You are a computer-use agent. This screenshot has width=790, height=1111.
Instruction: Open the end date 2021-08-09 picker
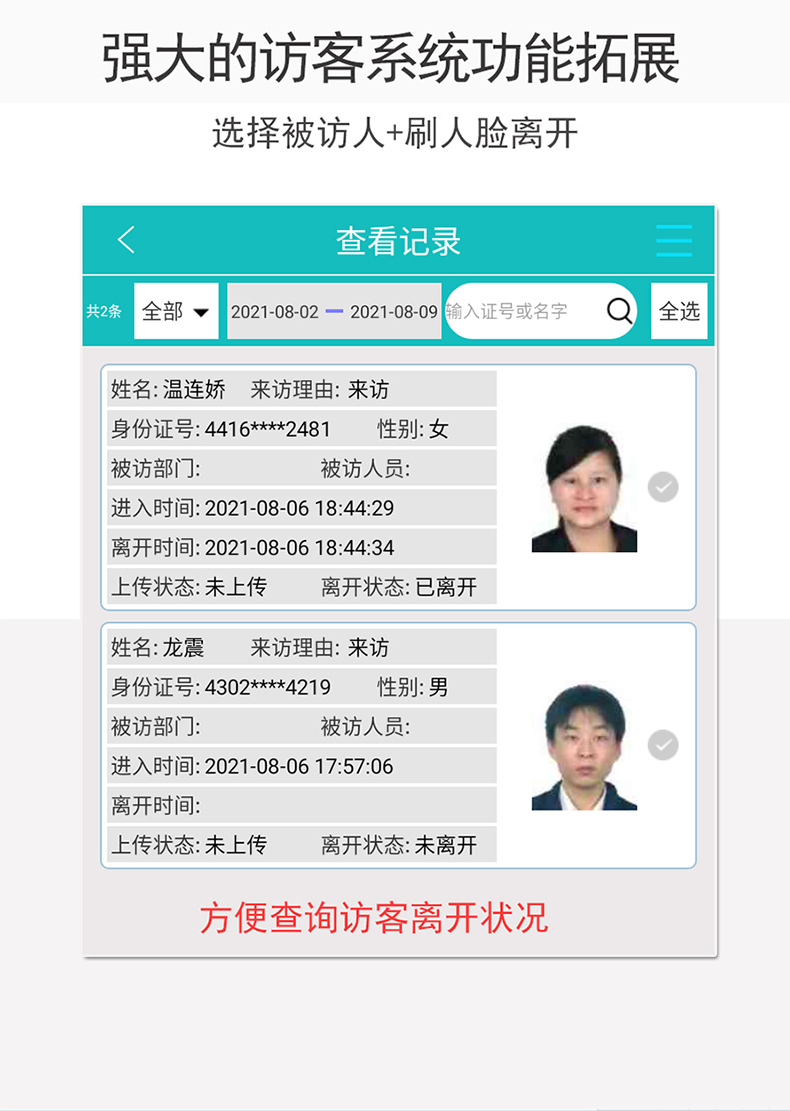393,312
